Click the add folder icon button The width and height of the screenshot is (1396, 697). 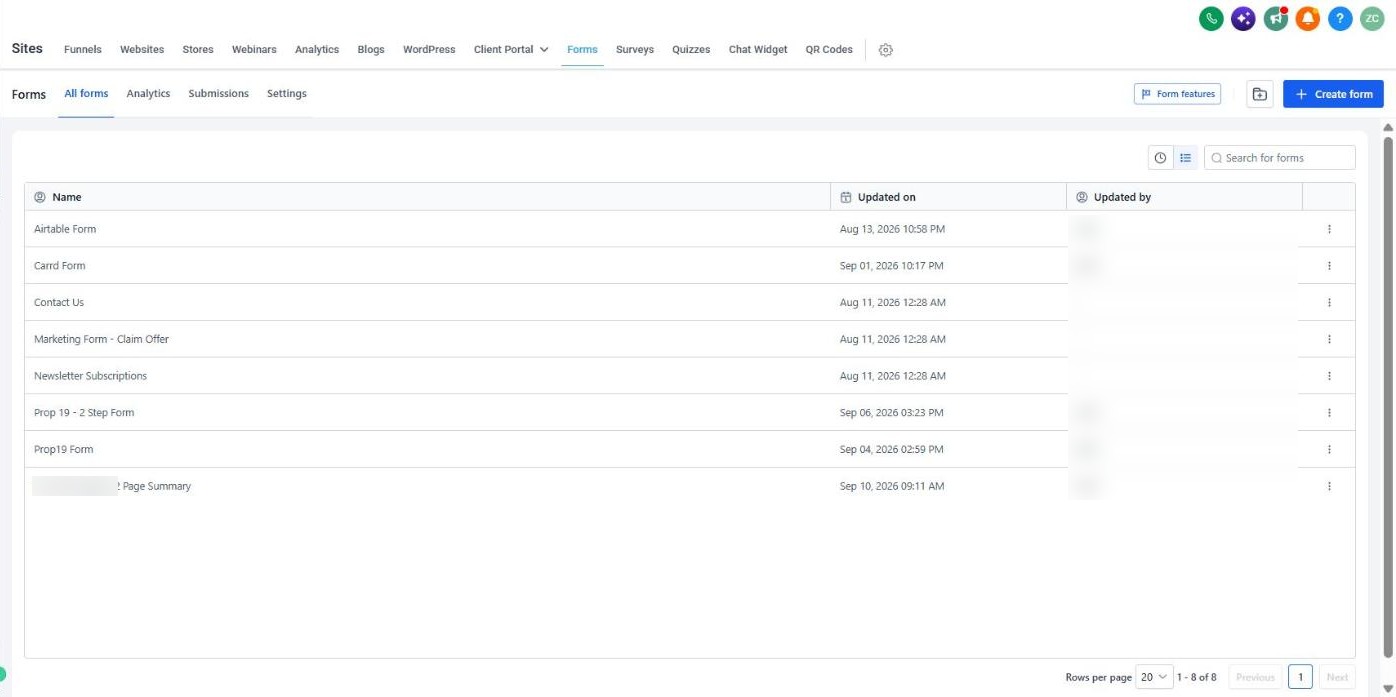coord(1260,94)
